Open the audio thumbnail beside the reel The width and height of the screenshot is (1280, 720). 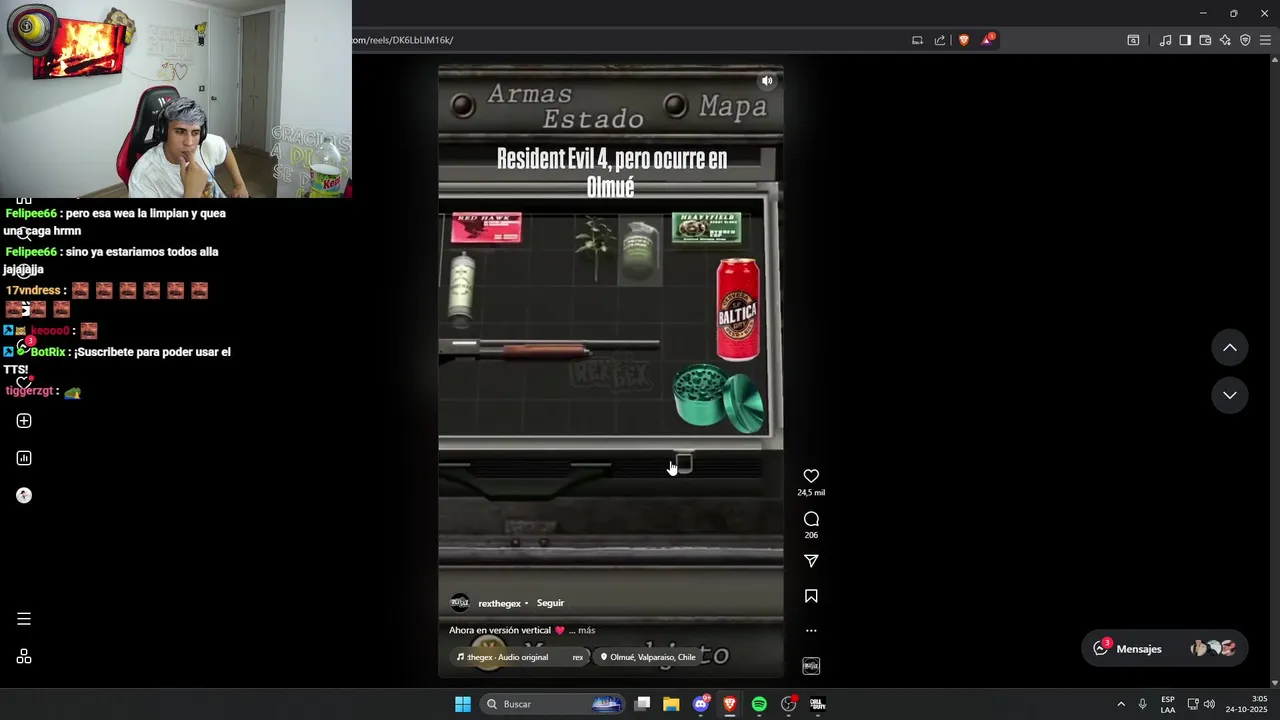(x=811, y=666)
